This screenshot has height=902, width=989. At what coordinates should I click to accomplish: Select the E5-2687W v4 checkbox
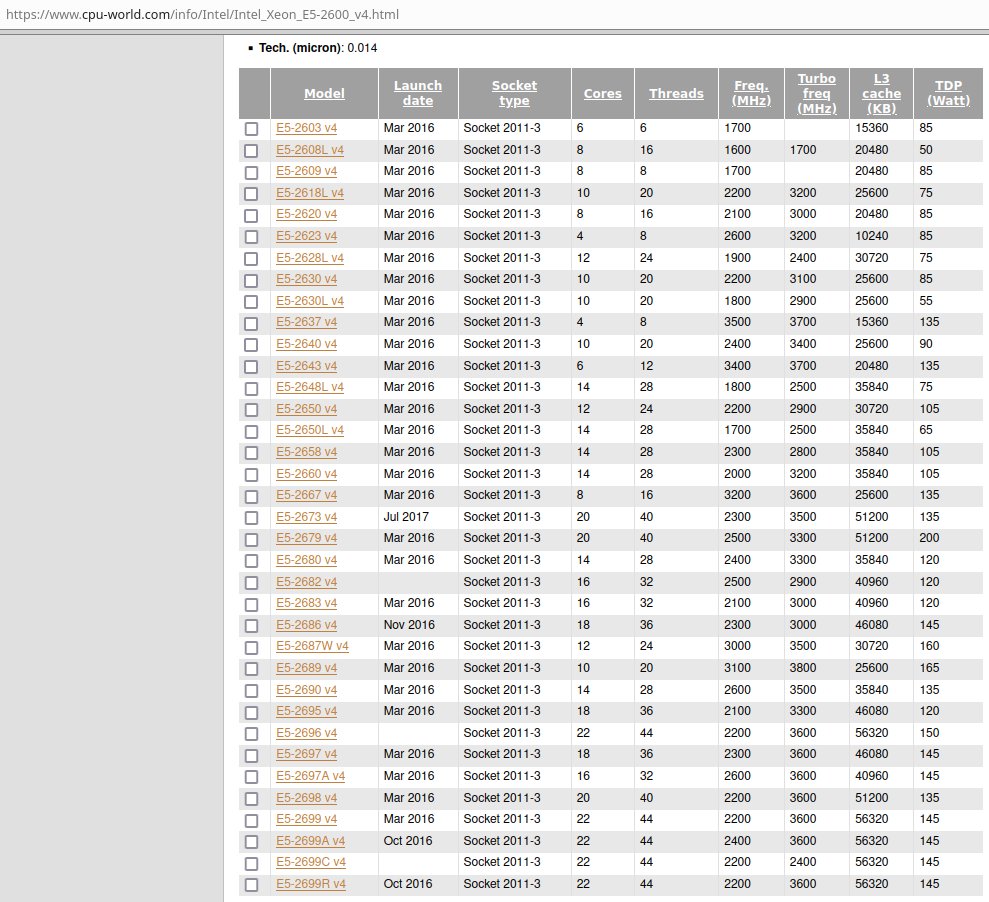pos(252,647)
